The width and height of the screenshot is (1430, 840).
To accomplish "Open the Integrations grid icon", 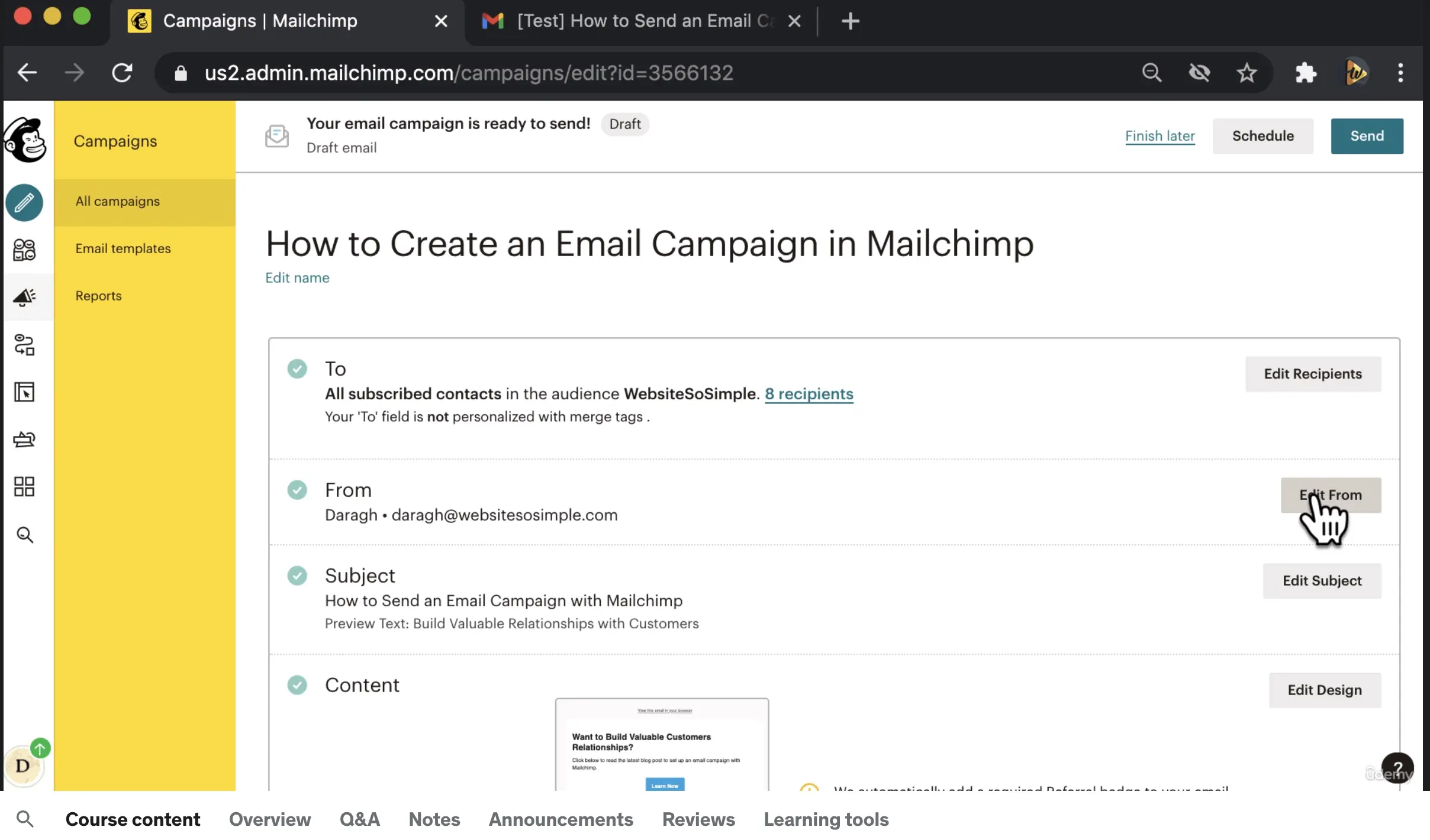I will pyautogui.click(x=24, y=486).
